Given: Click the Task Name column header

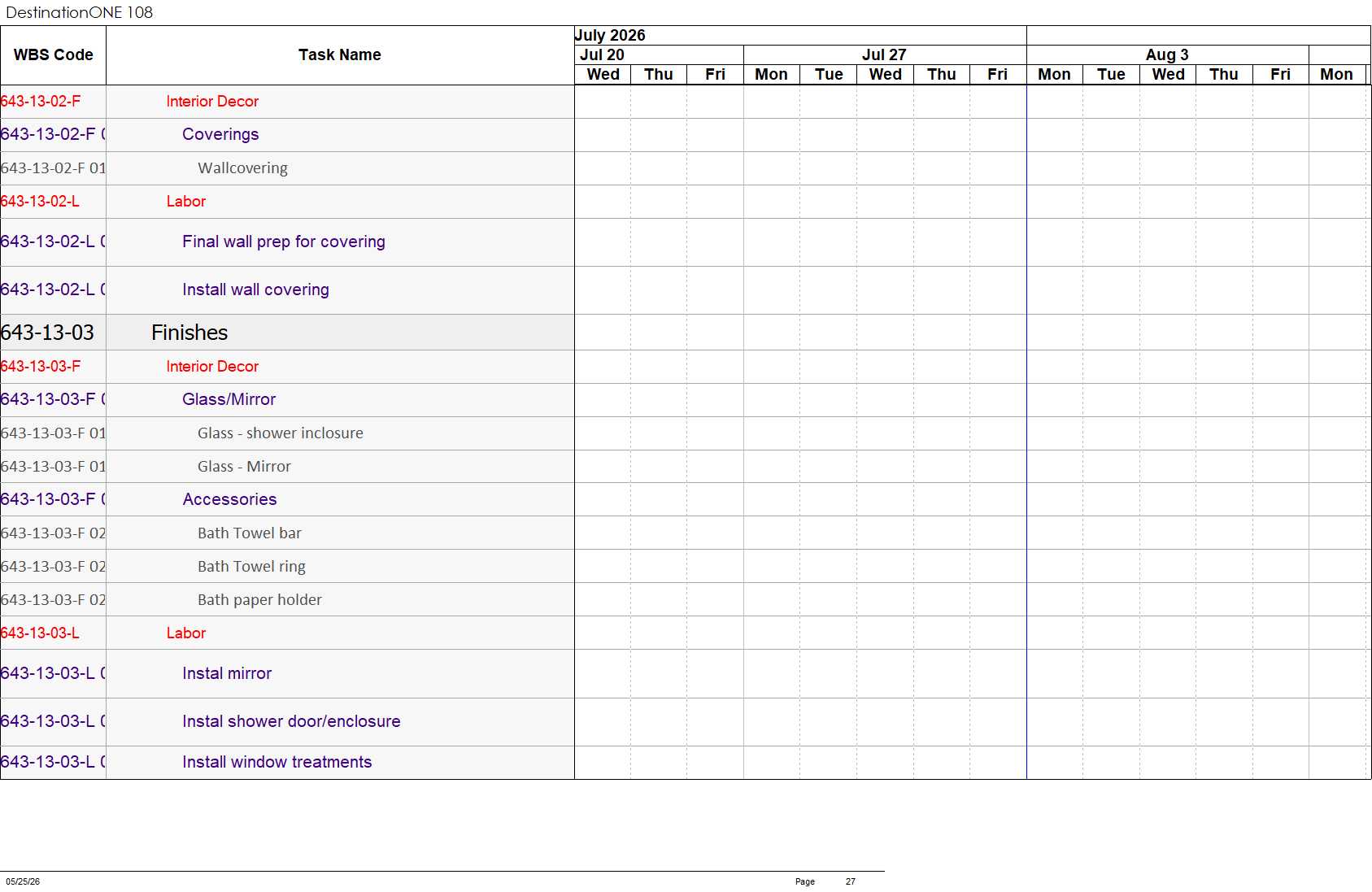Looking at the screenshot, I should click(340, 55).
